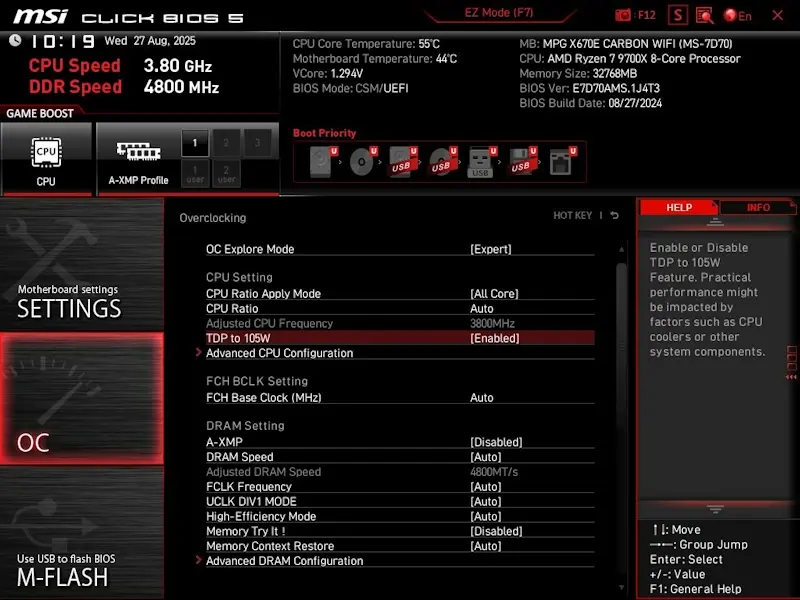
Task: Change language via the En globe icon
Action: 738,16
